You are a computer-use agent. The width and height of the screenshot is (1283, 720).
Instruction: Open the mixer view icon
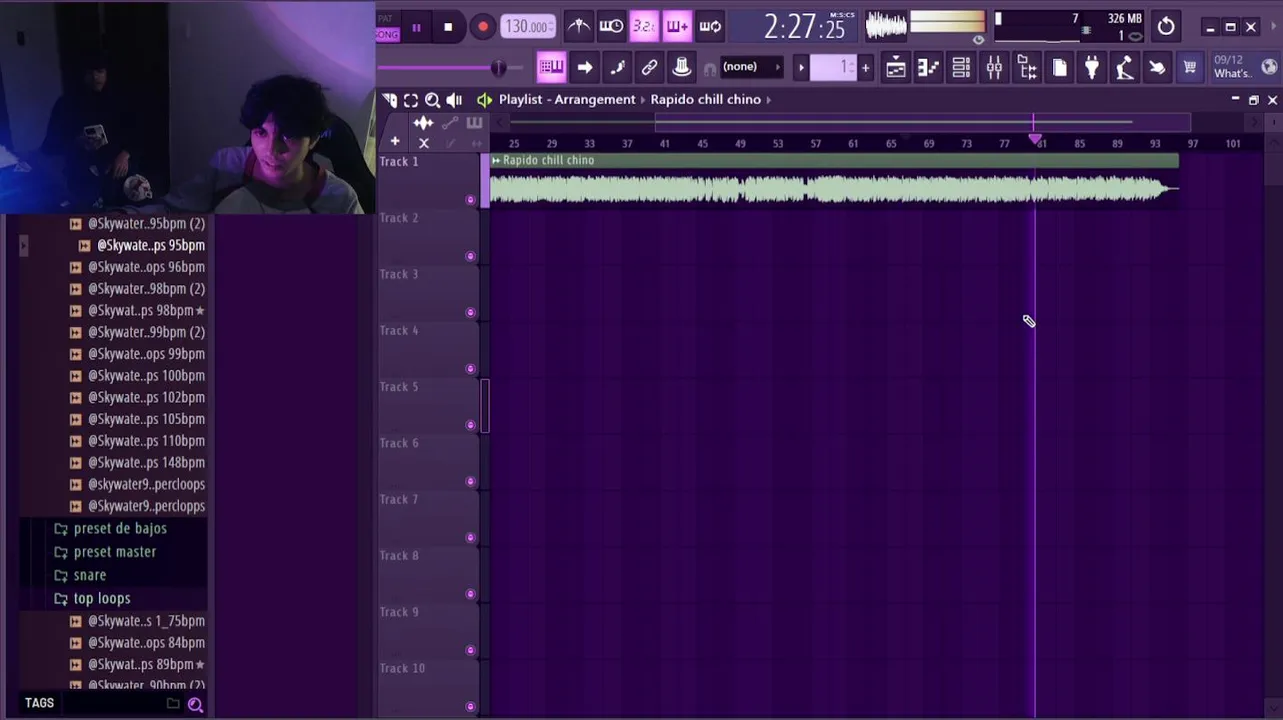point(994,67)
